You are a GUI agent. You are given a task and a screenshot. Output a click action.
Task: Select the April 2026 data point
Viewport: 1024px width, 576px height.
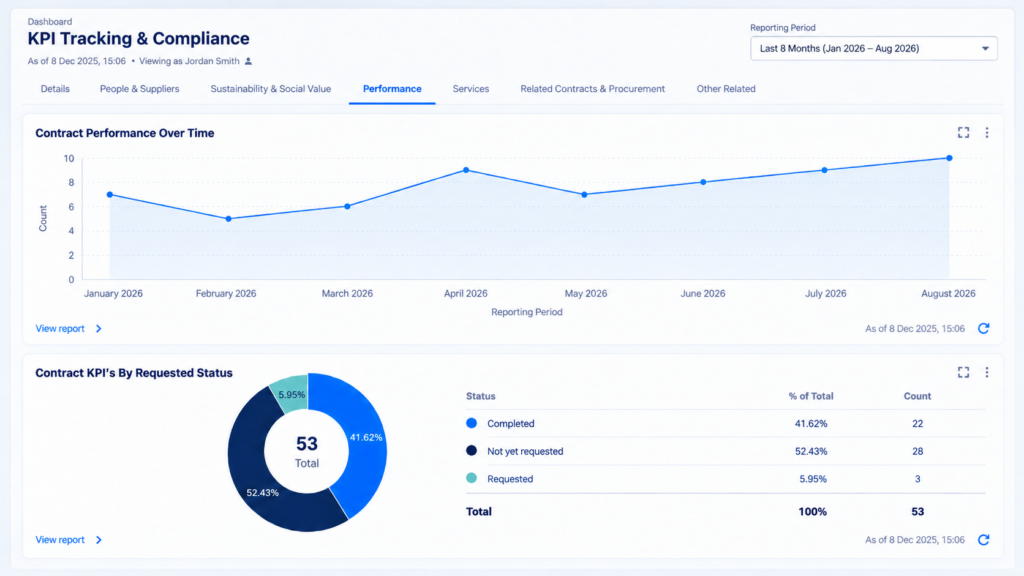[x=466, y=170]
